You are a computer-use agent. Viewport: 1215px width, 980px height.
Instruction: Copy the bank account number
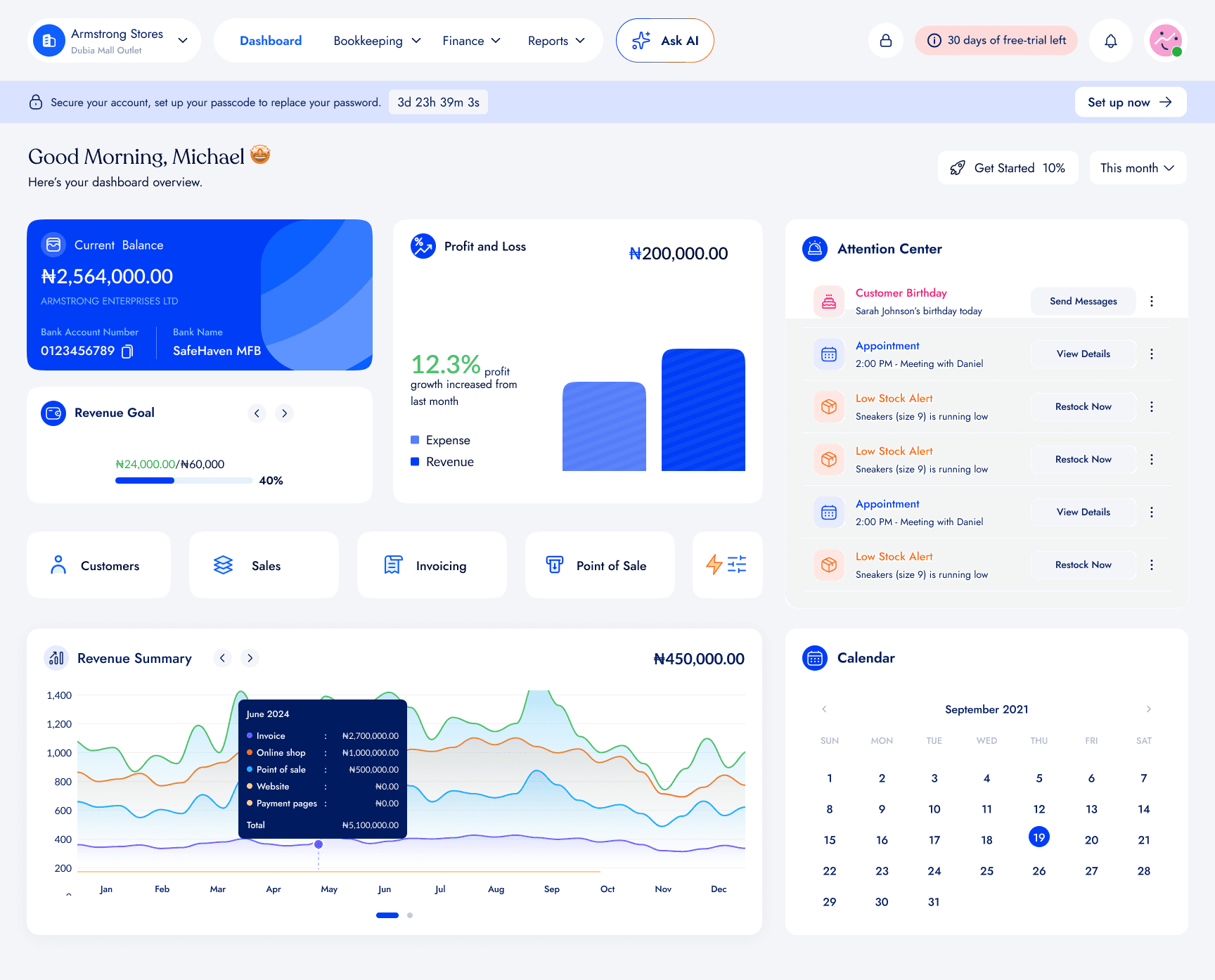(x=127, y=351)
